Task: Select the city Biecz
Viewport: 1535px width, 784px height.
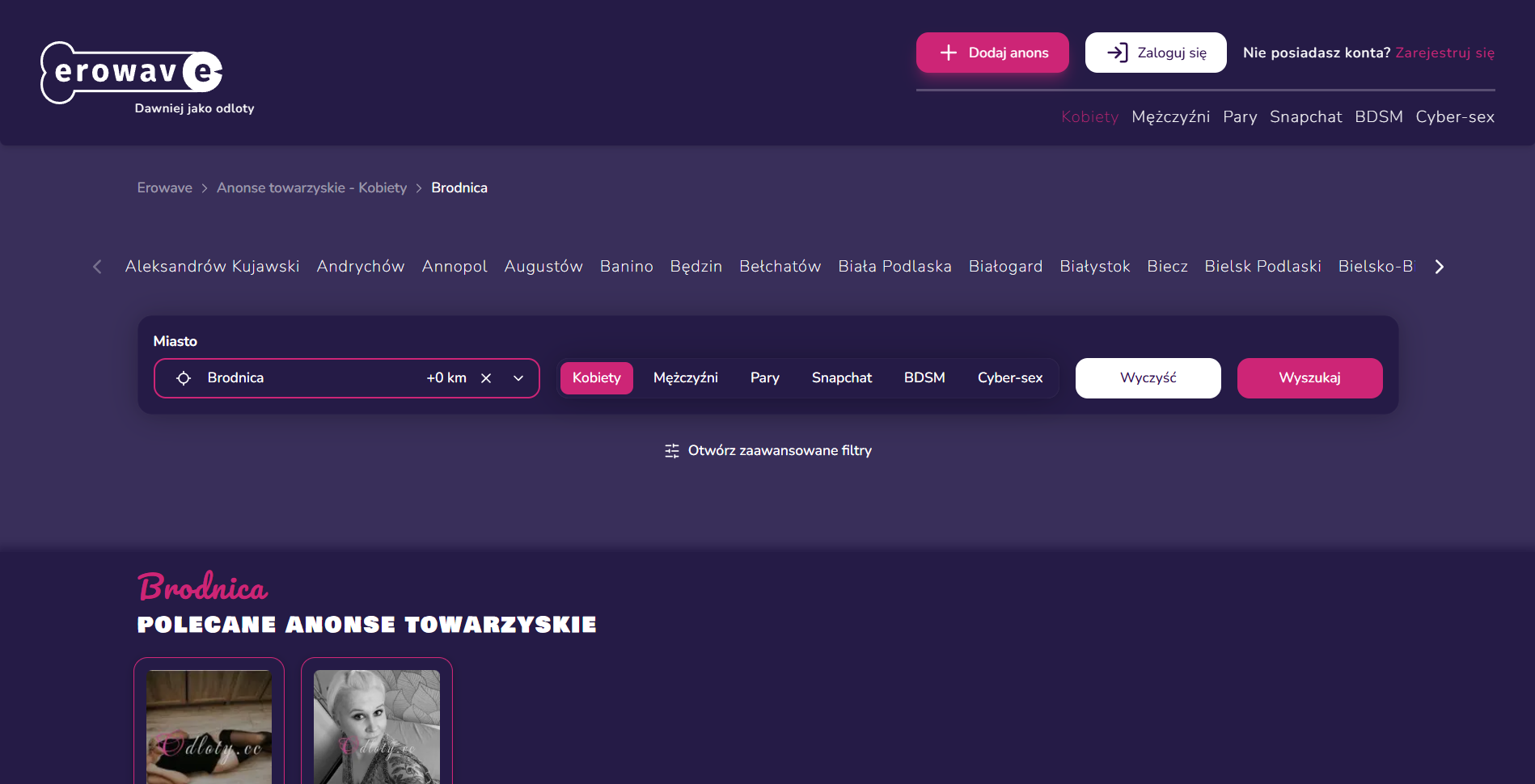Action: pos(1168,267)
